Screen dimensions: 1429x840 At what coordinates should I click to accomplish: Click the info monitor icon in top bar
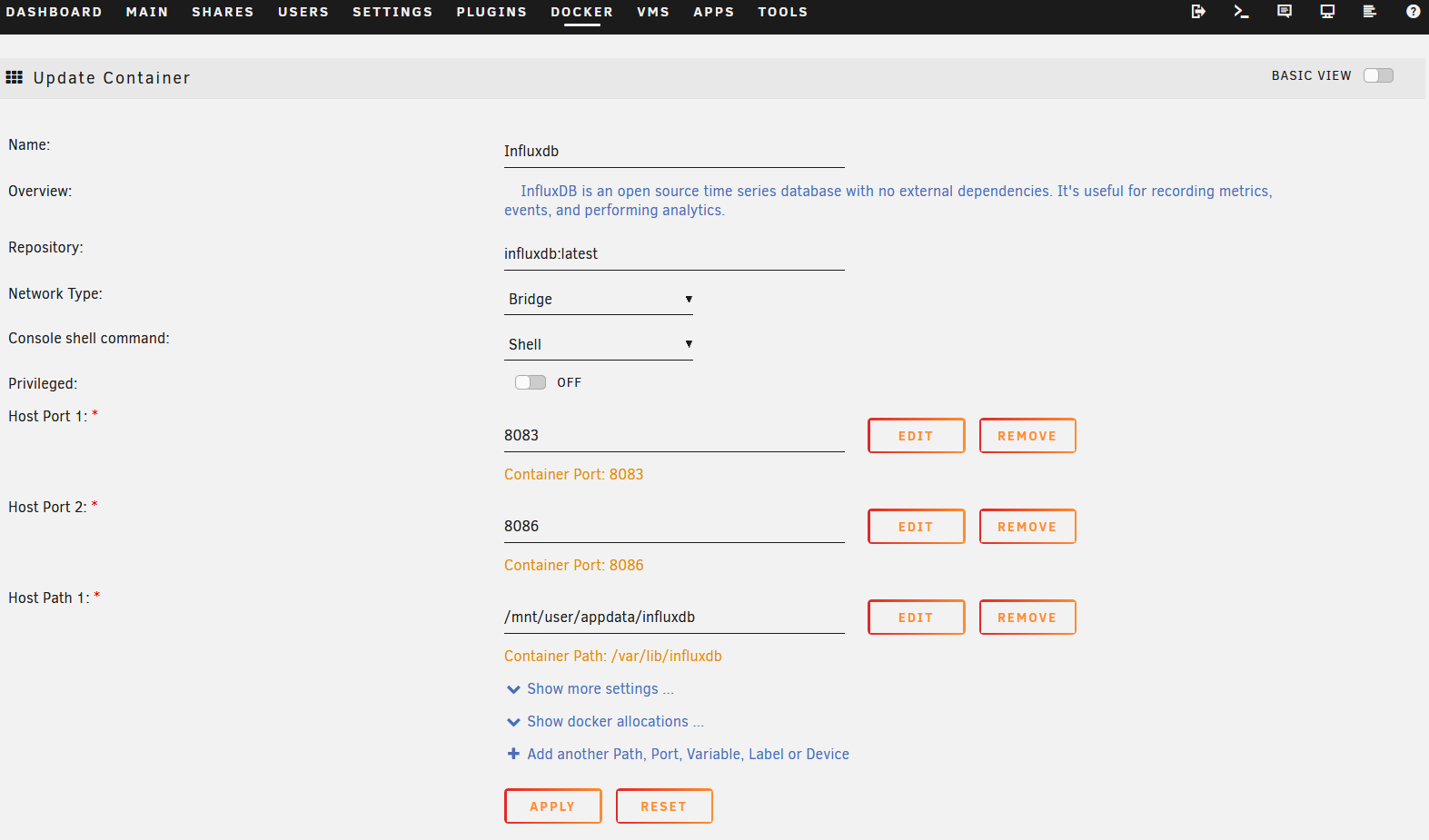pyautogui.click(x=1327, y=12)
